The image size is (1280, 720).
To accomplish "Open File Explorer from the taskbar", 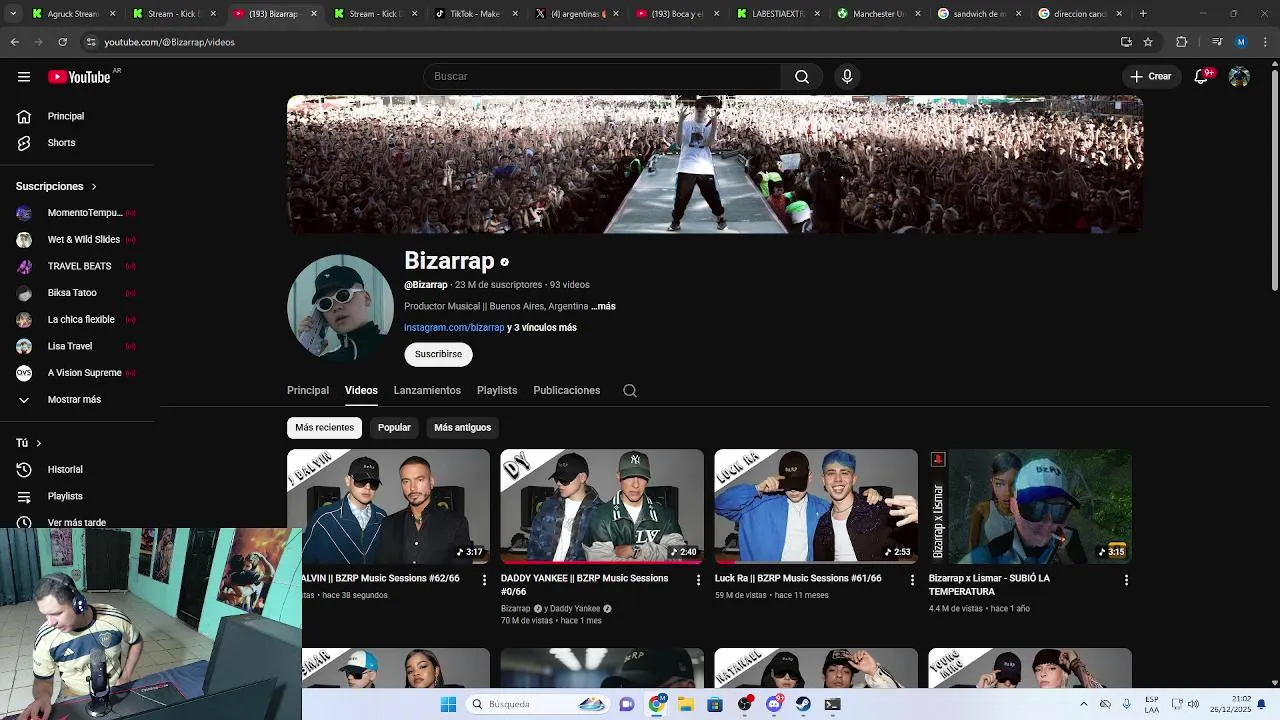I will click(x=686, y=704).
